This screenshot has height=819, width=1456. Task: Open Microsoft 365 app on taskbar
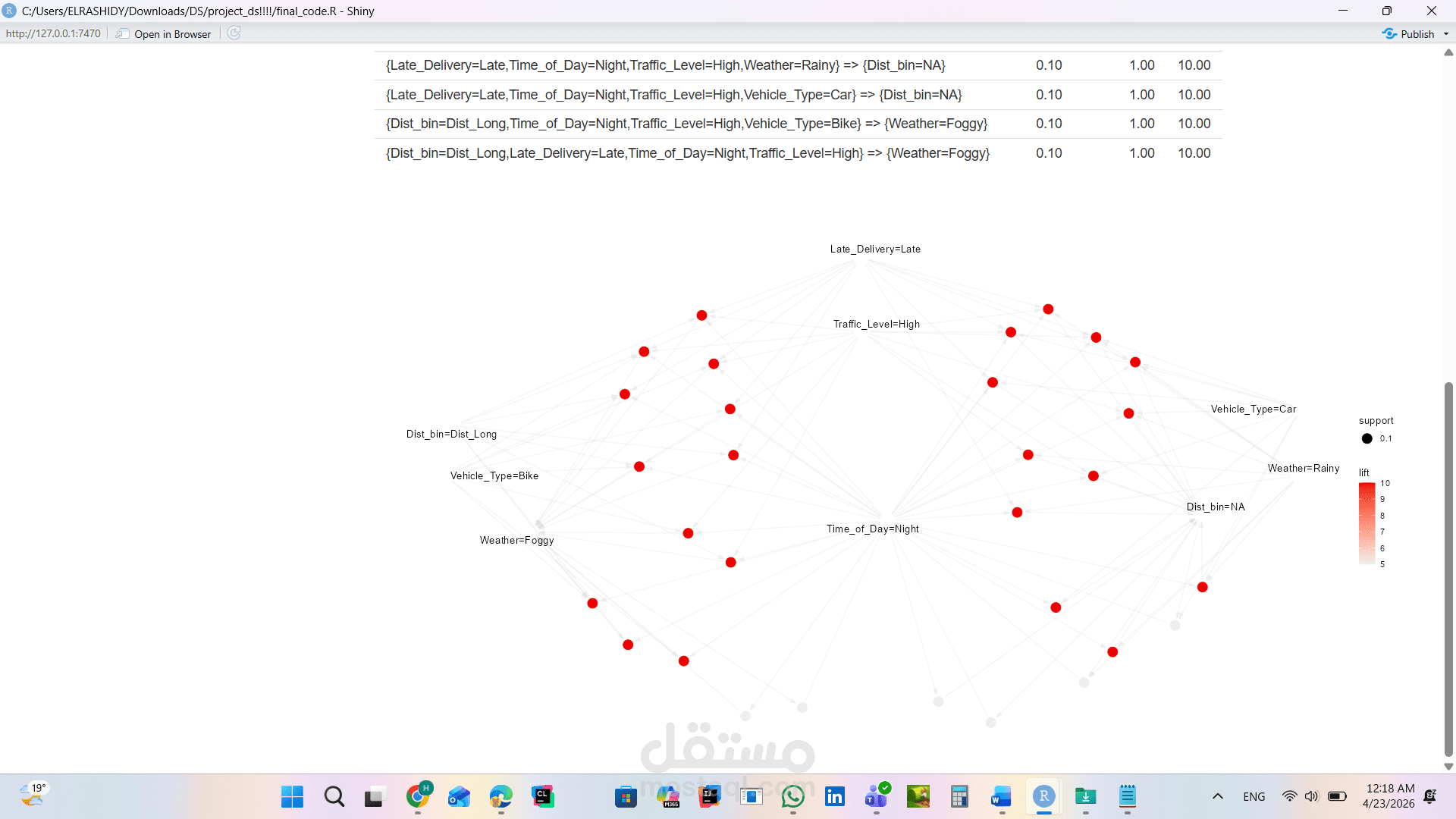668,796
